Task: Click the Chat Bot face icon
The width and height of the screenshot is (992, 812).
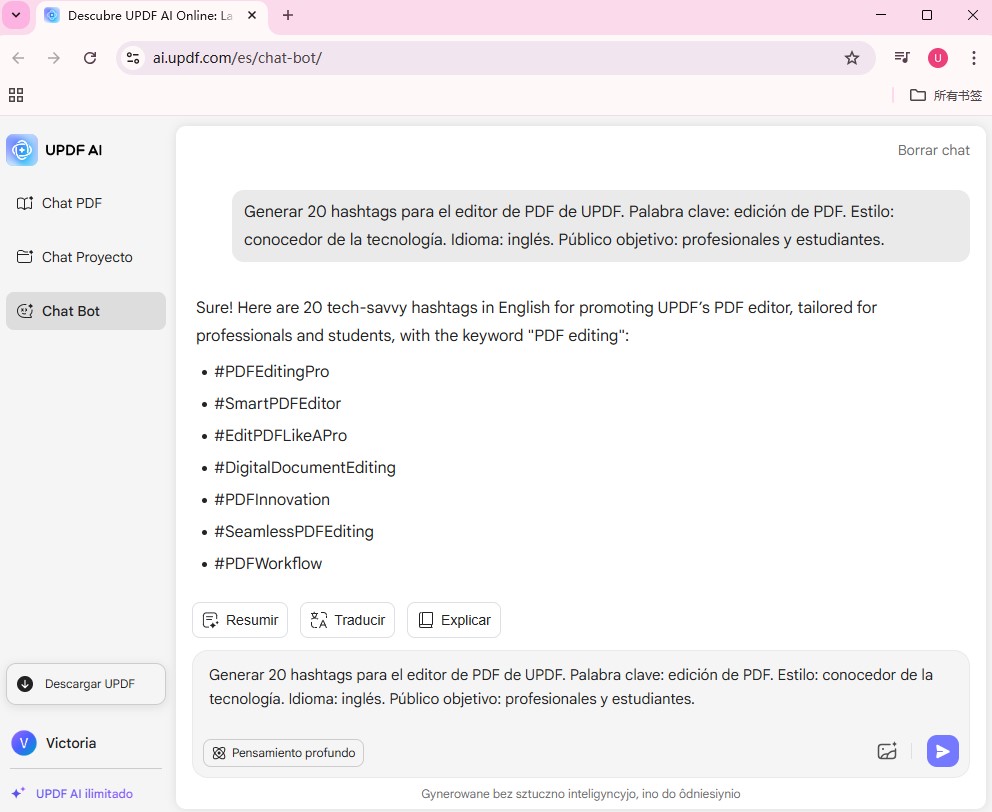Action: [25, 311]
